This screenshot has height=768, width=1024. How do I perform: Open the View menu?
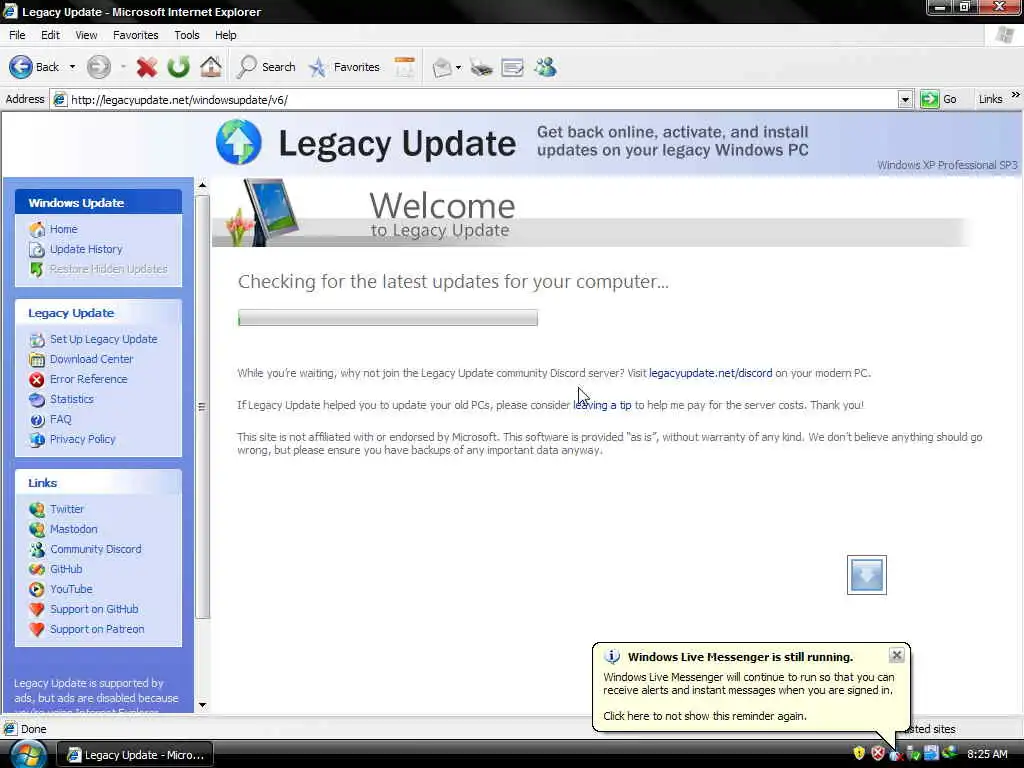[86, 35]
